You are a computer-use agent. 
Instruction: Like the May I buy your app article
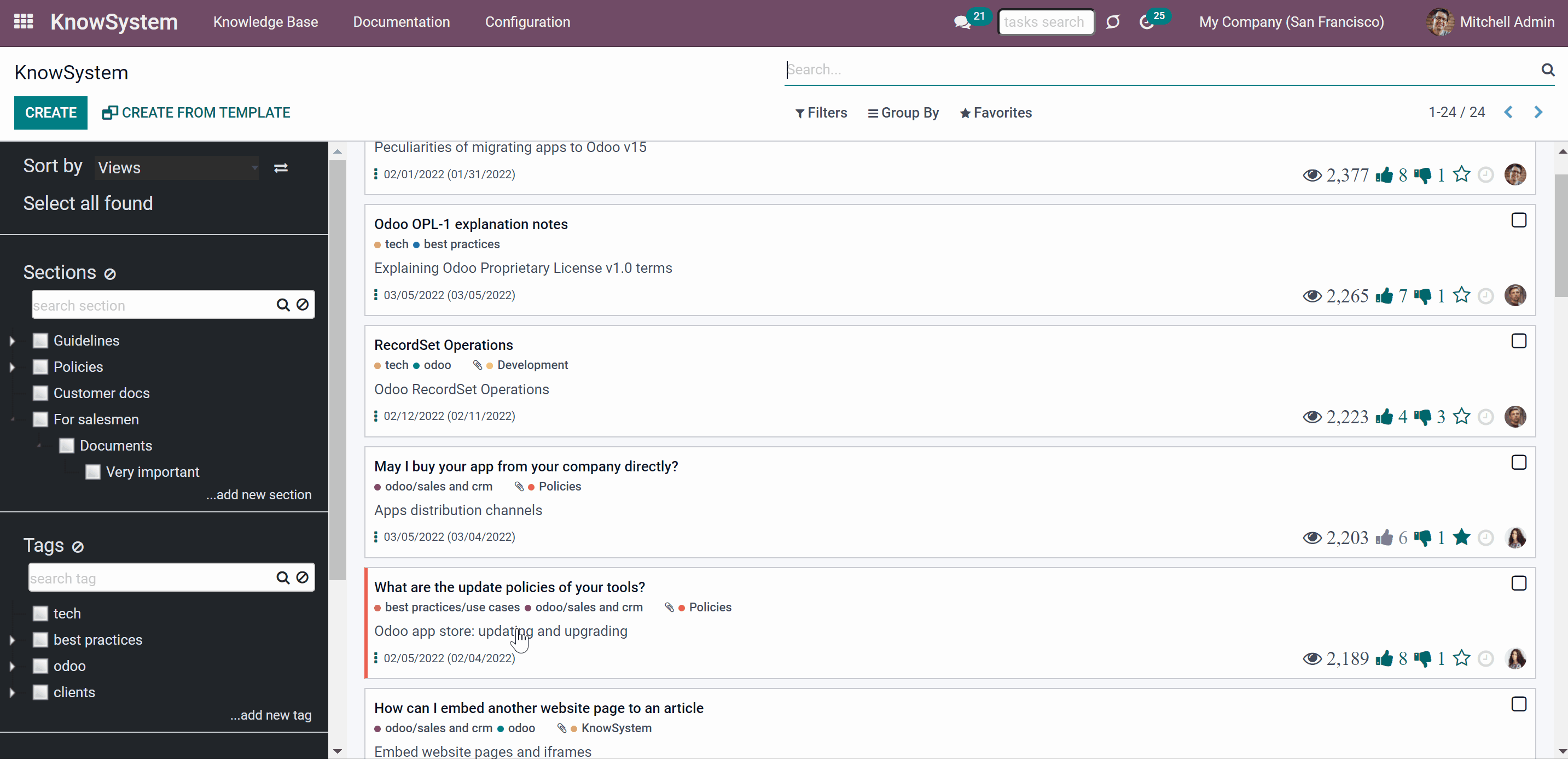click(x=1384, y=538)
